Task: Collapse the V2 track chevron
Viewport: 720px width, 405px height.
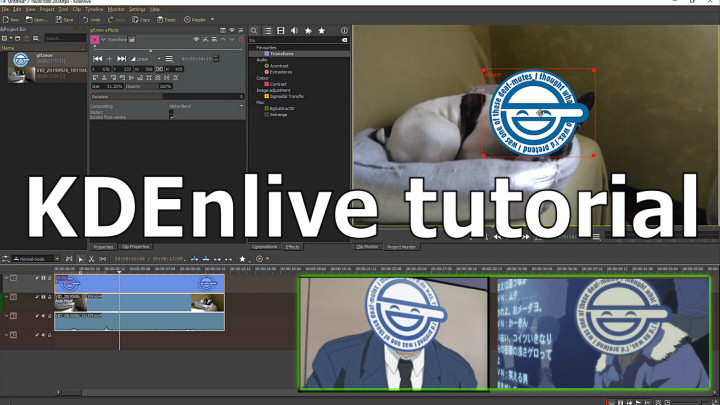Action: [x=6, y=278]
